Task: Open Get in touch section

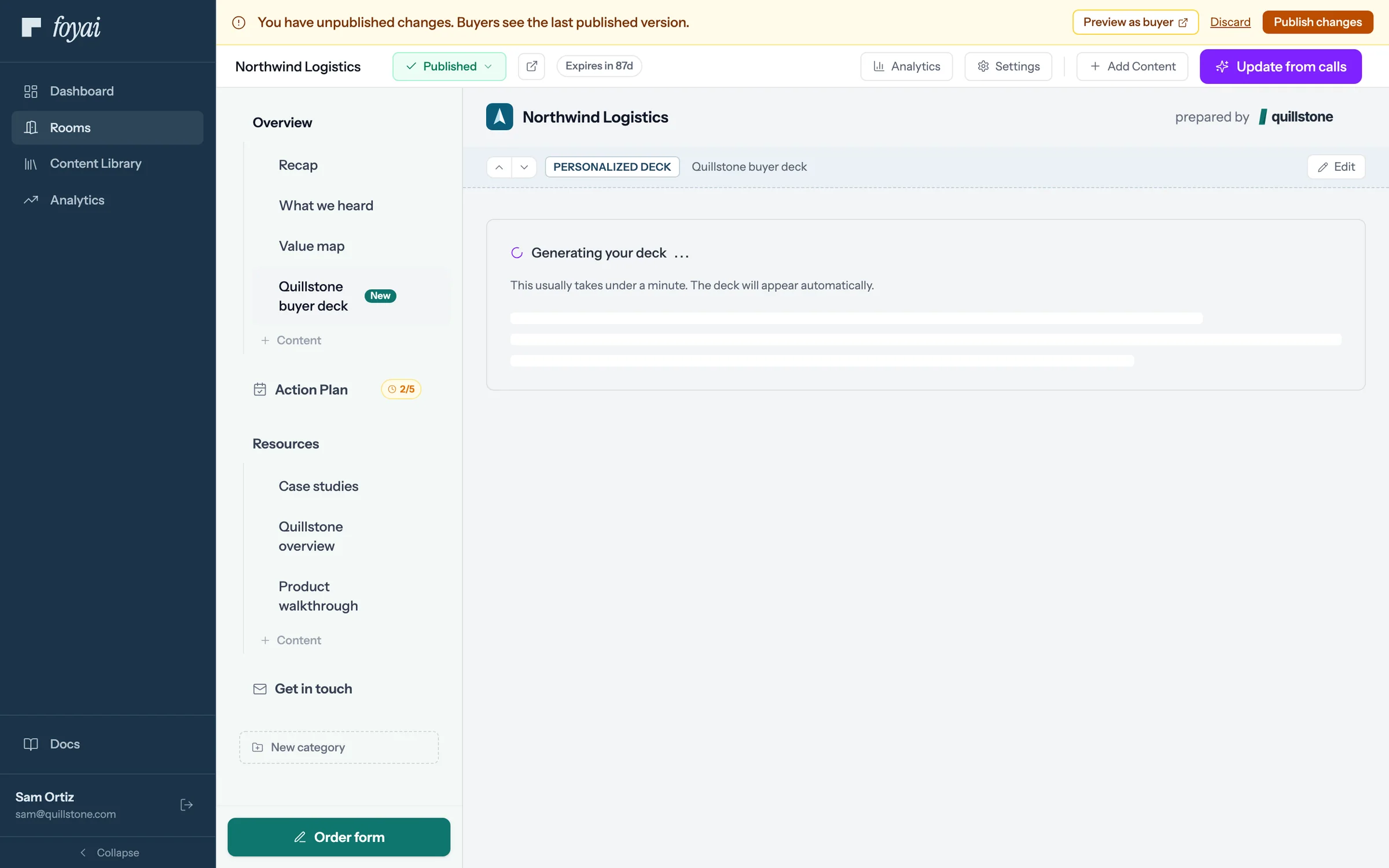Action: click(x=303, y=689)
